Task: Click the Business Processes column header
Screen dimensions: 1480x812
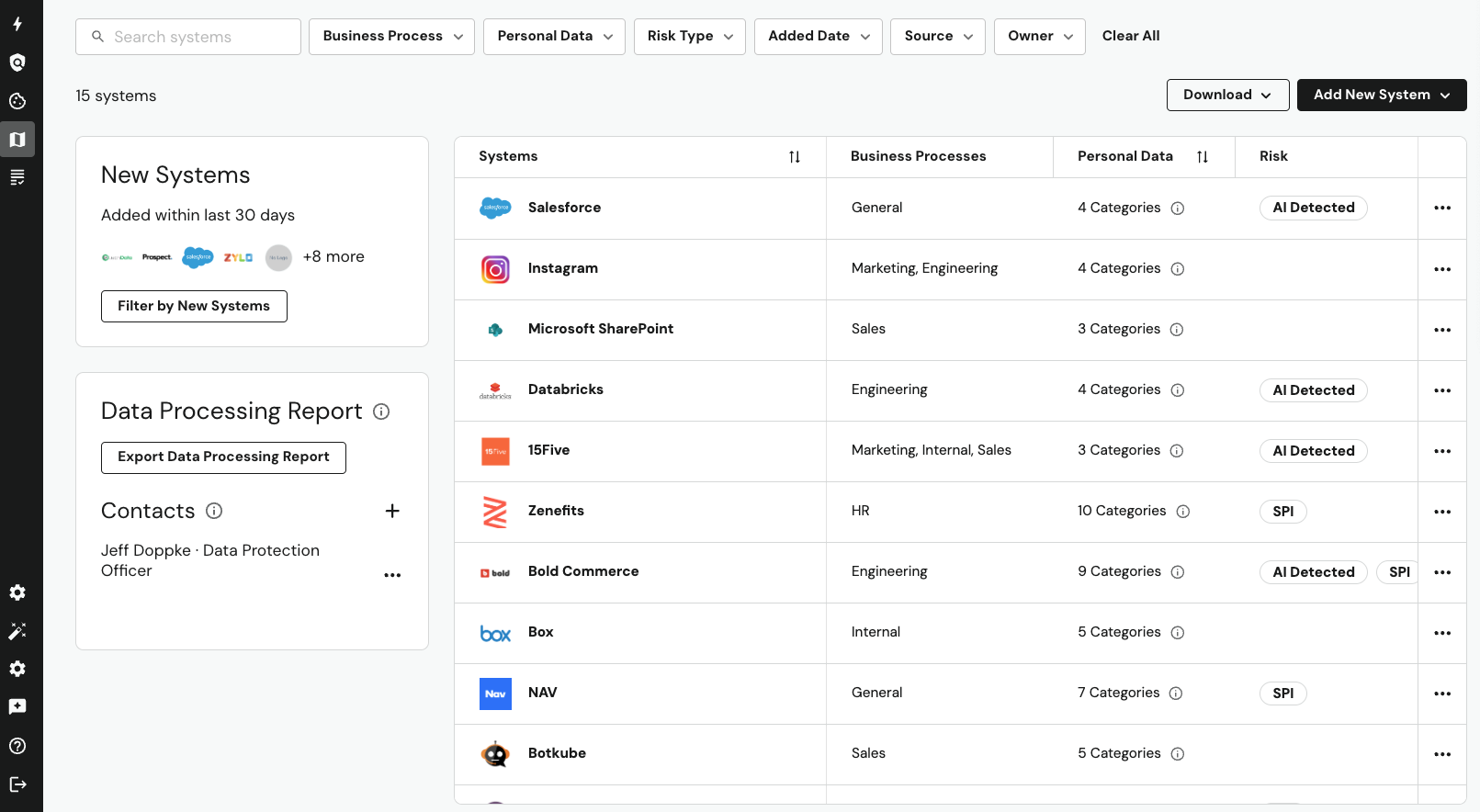Action: (x=919, y=156)
